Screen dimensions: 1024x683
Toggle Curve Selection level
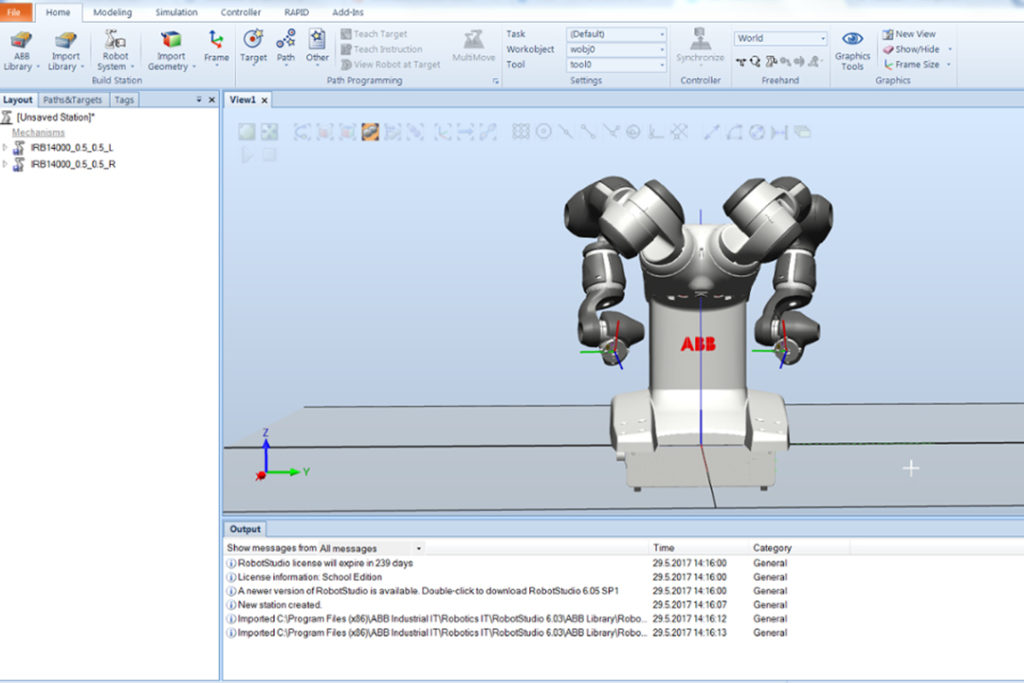coord(302,132)
